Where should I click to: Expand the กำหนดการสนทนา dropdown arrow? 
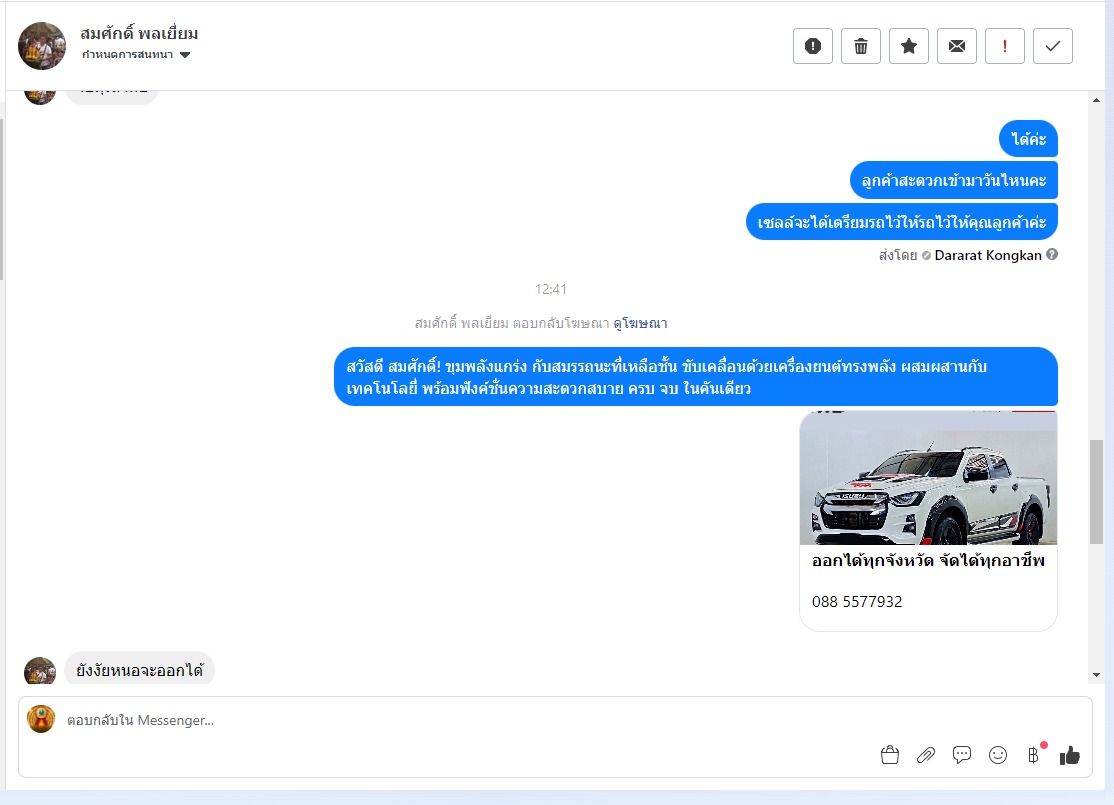tap(185, 55)
